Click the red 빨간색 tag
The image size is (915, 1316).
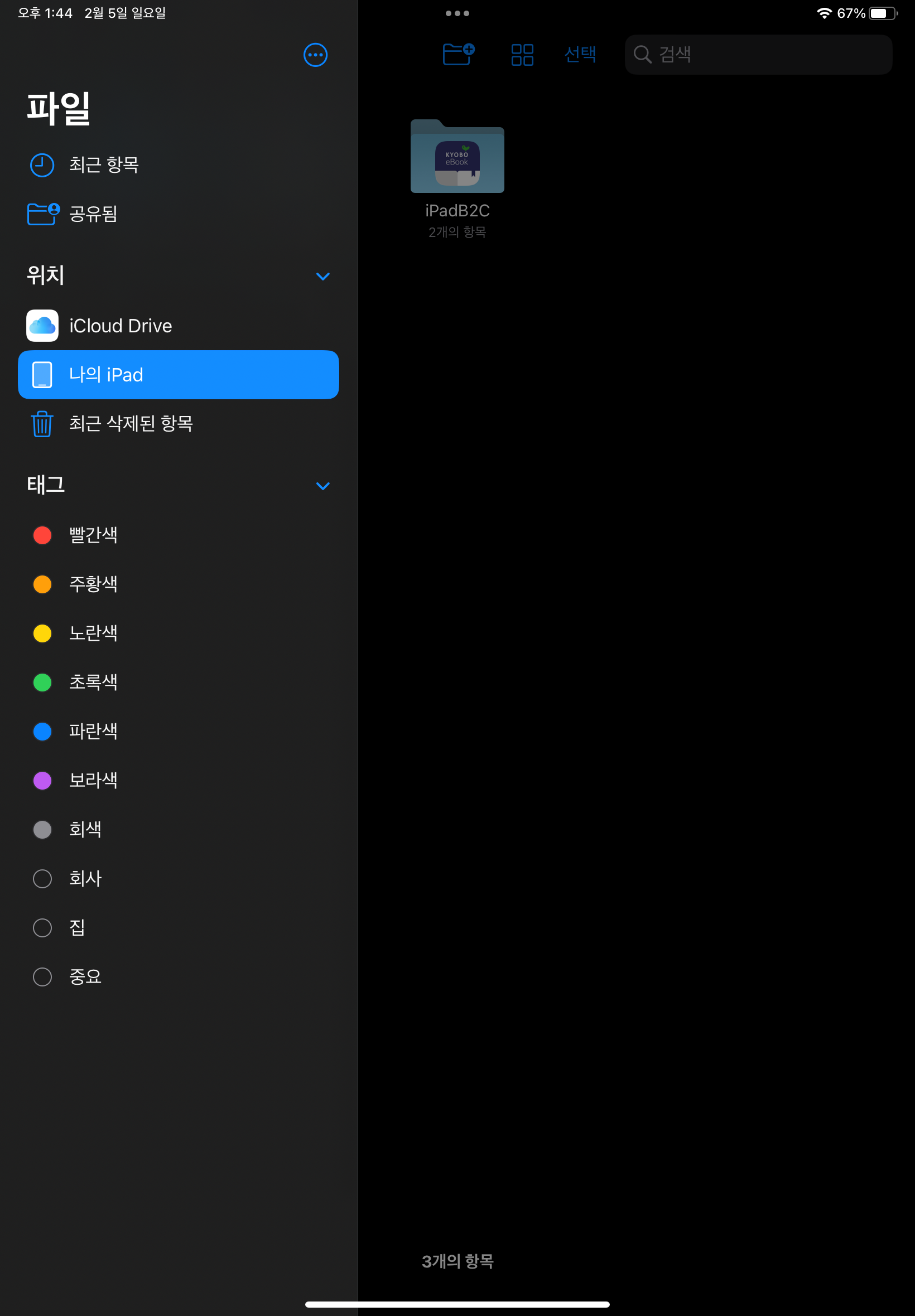click(x=42, y=535)
